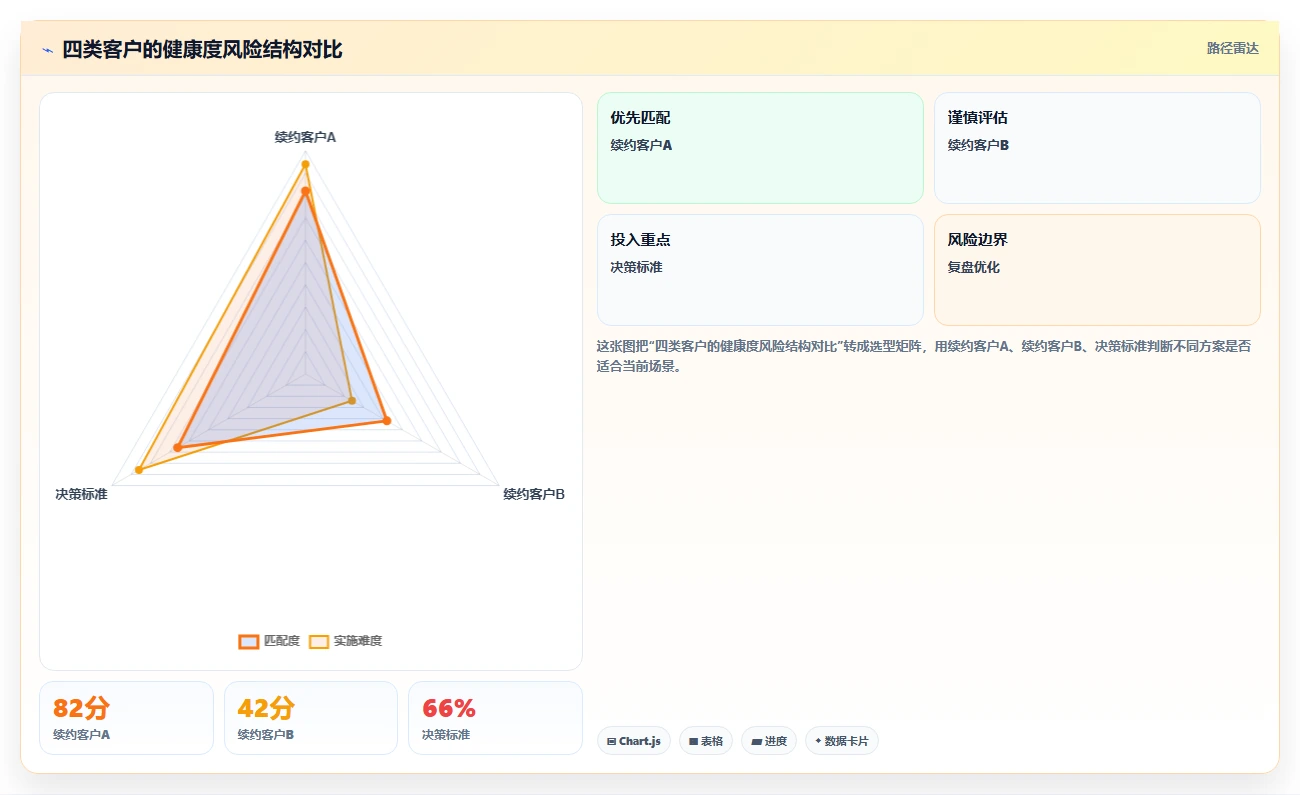Click the 决策标准 axis label on radar

point(82,494)
